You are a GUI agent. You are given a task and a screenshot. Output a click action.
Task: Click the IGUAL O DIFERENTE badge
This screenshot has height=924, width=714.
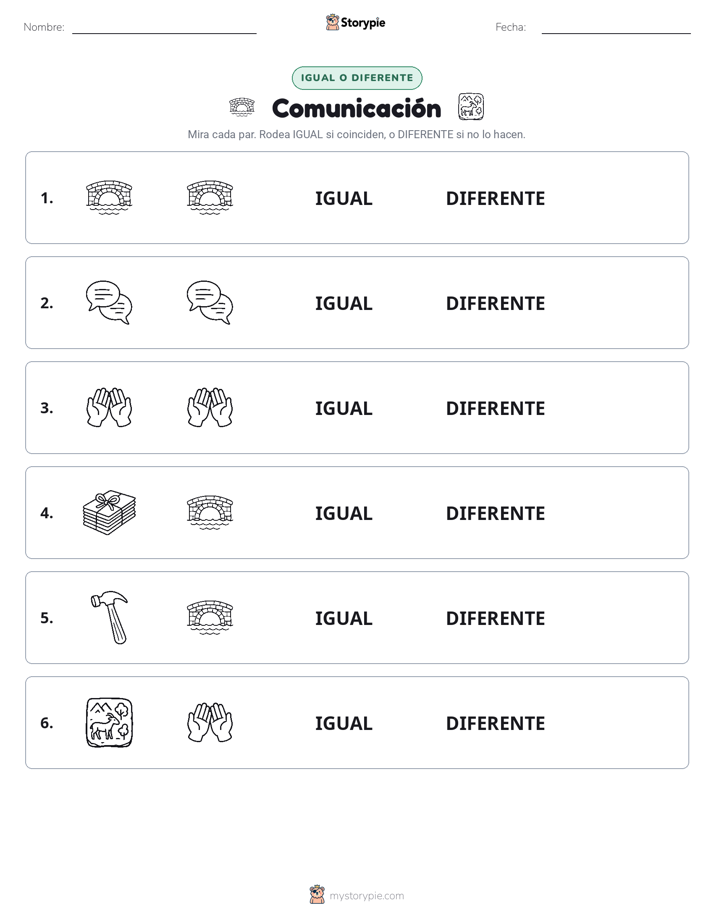click(x=357, y=78)
